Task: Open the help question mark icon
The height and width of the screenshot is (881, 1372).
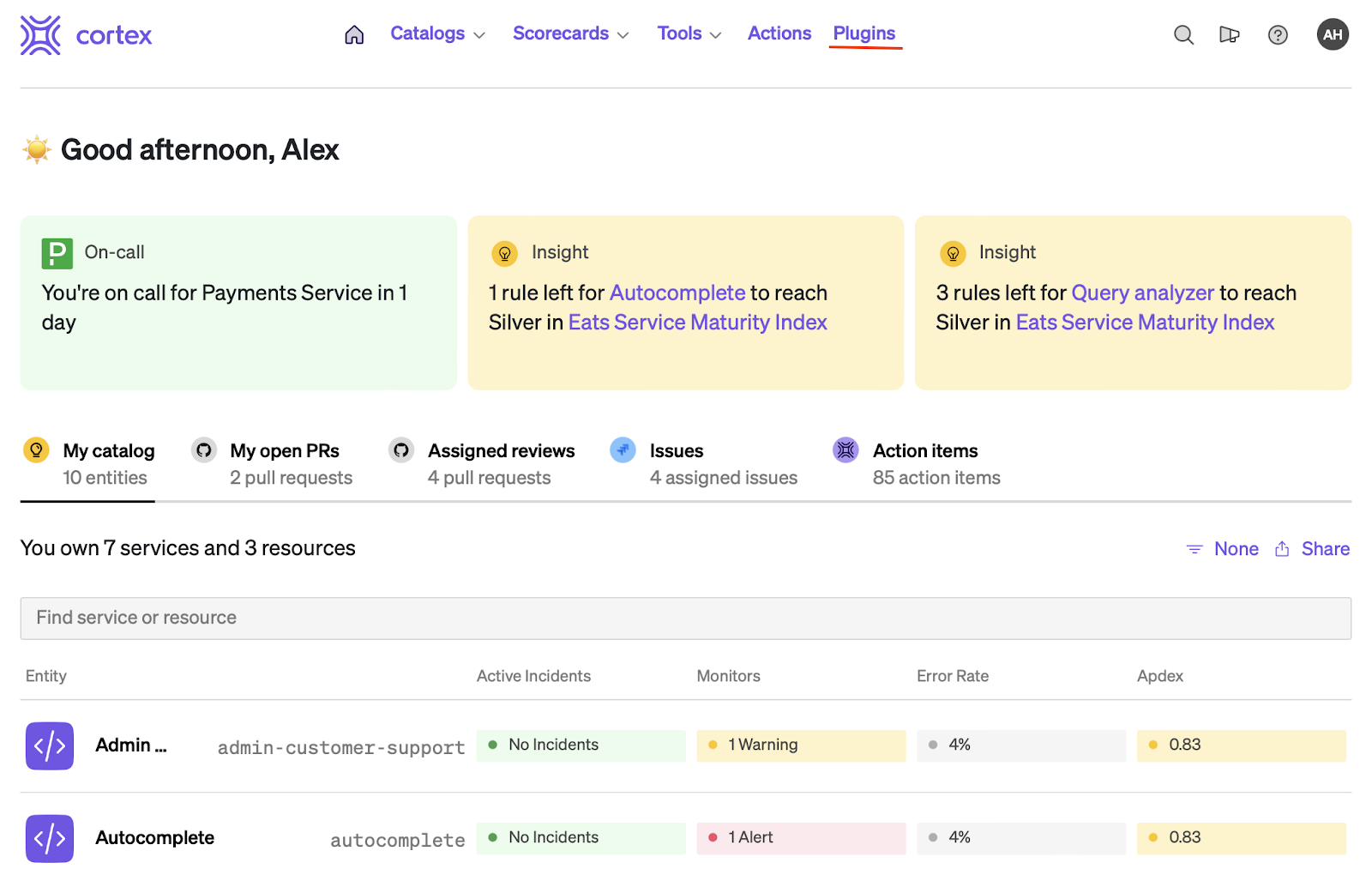Action: coord(1278,34)
